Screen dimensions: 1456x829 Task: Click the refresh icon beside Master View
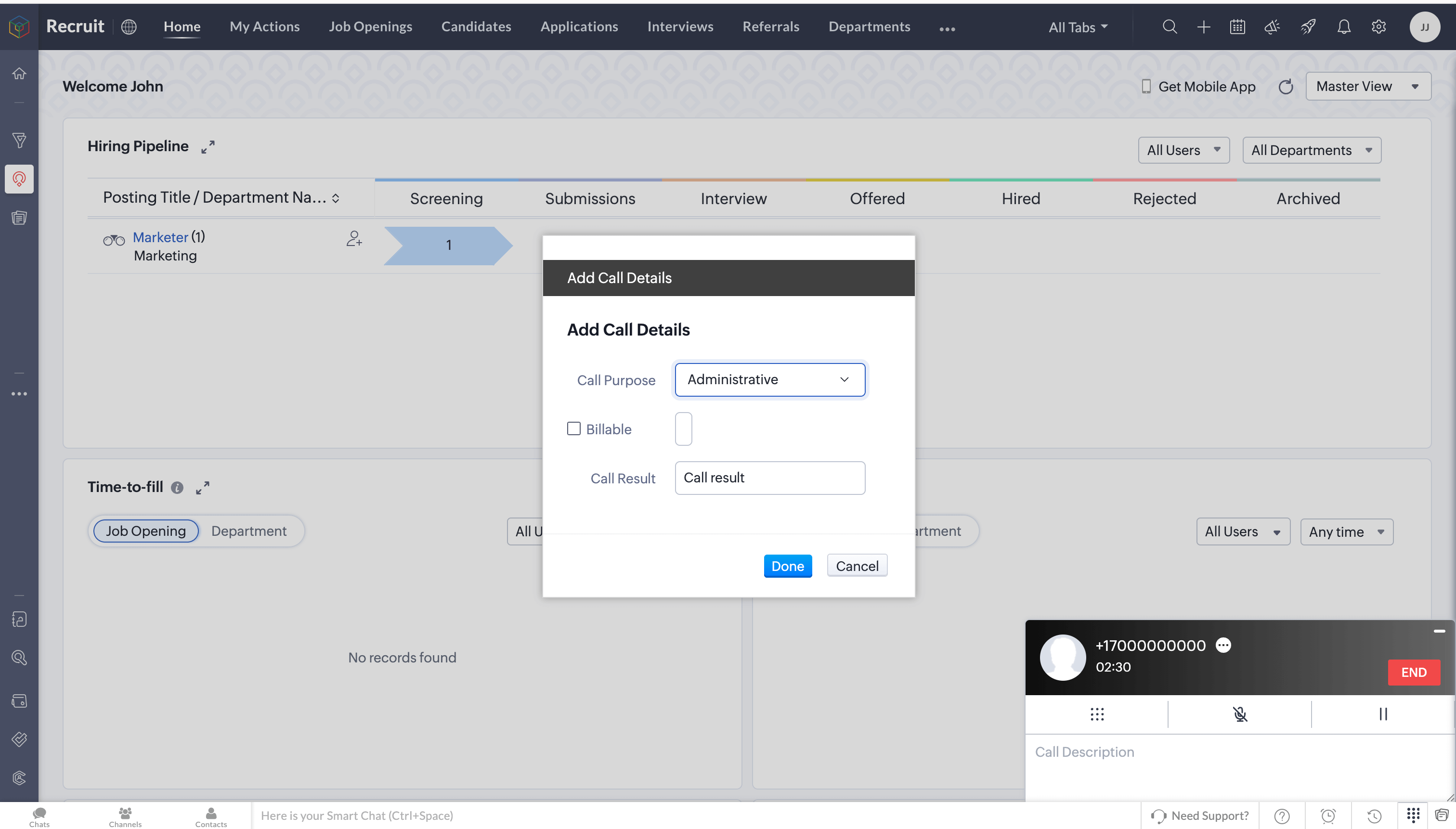[x=1286, y=87]
